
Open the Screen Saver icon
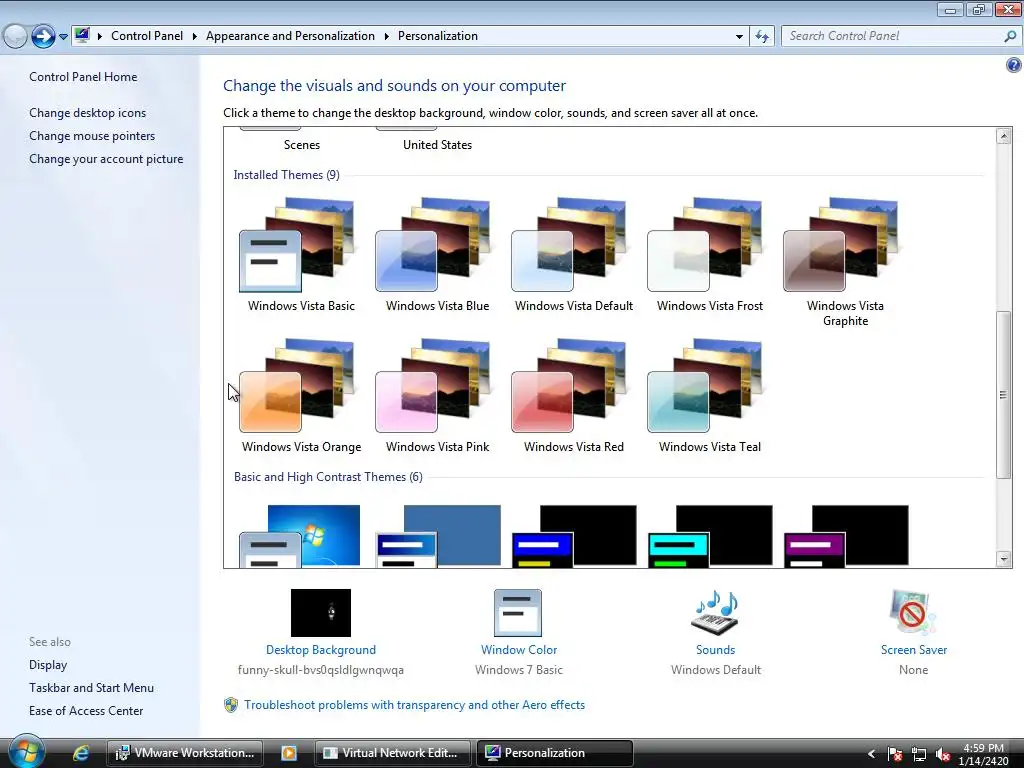(913, 613)
